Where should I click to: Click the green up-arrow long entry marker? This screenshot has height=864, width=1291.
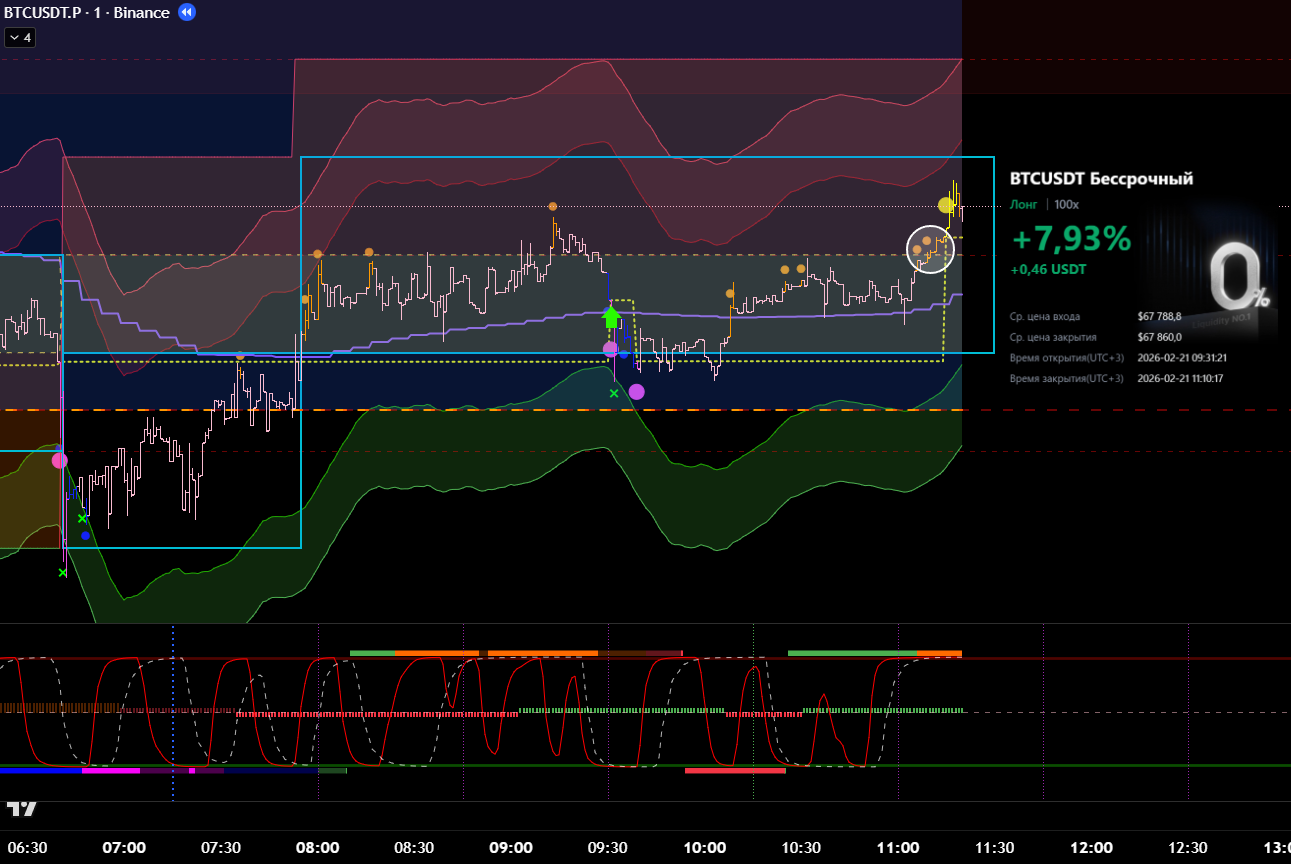(x=611, y=317)
